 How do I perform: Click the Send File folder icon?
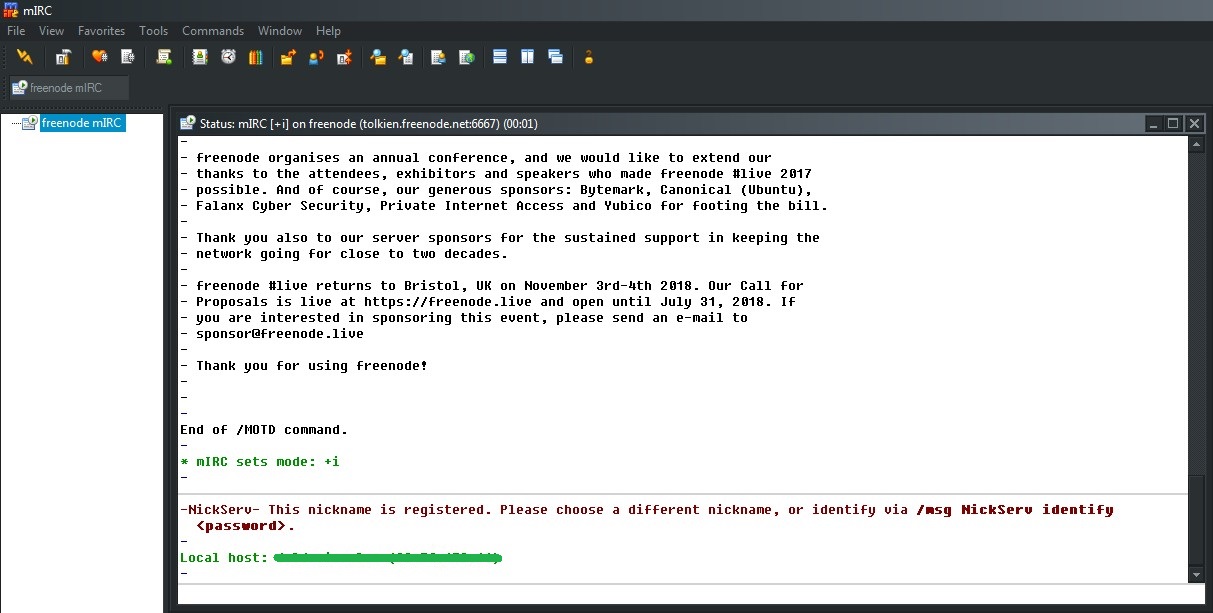288,57
